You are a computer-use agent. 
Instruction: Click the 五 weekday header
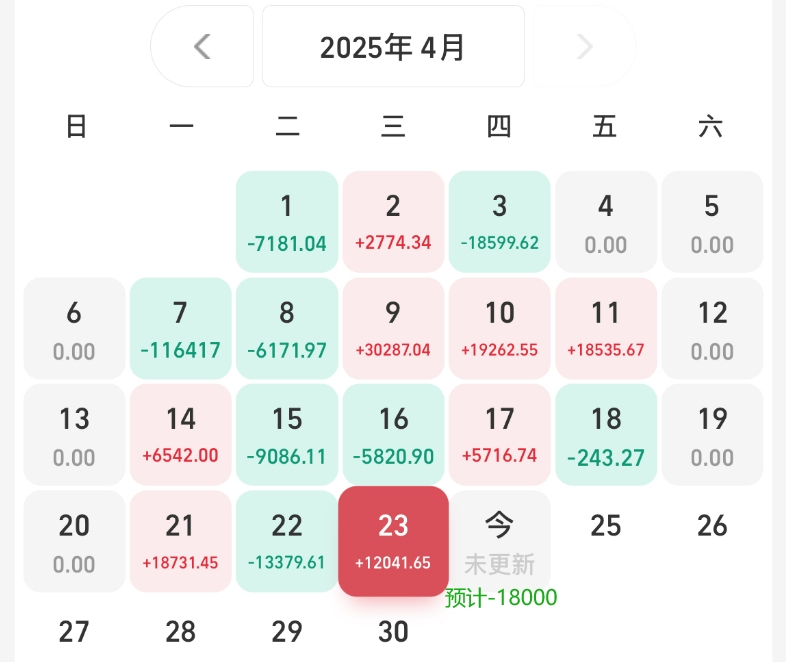605,126
